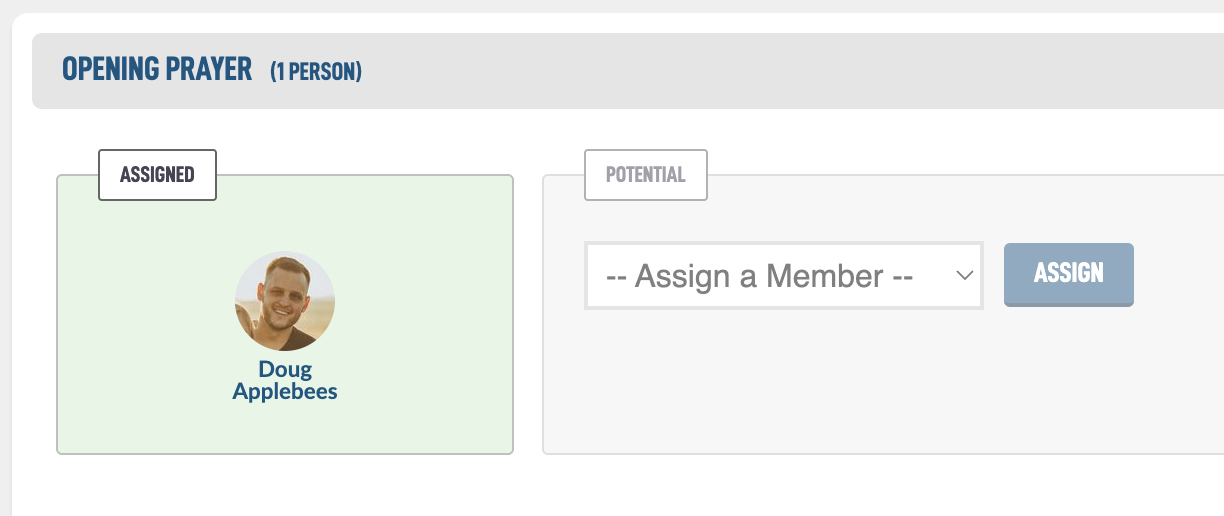Click the smiling man's avatar image

click(x=285, y=301)
